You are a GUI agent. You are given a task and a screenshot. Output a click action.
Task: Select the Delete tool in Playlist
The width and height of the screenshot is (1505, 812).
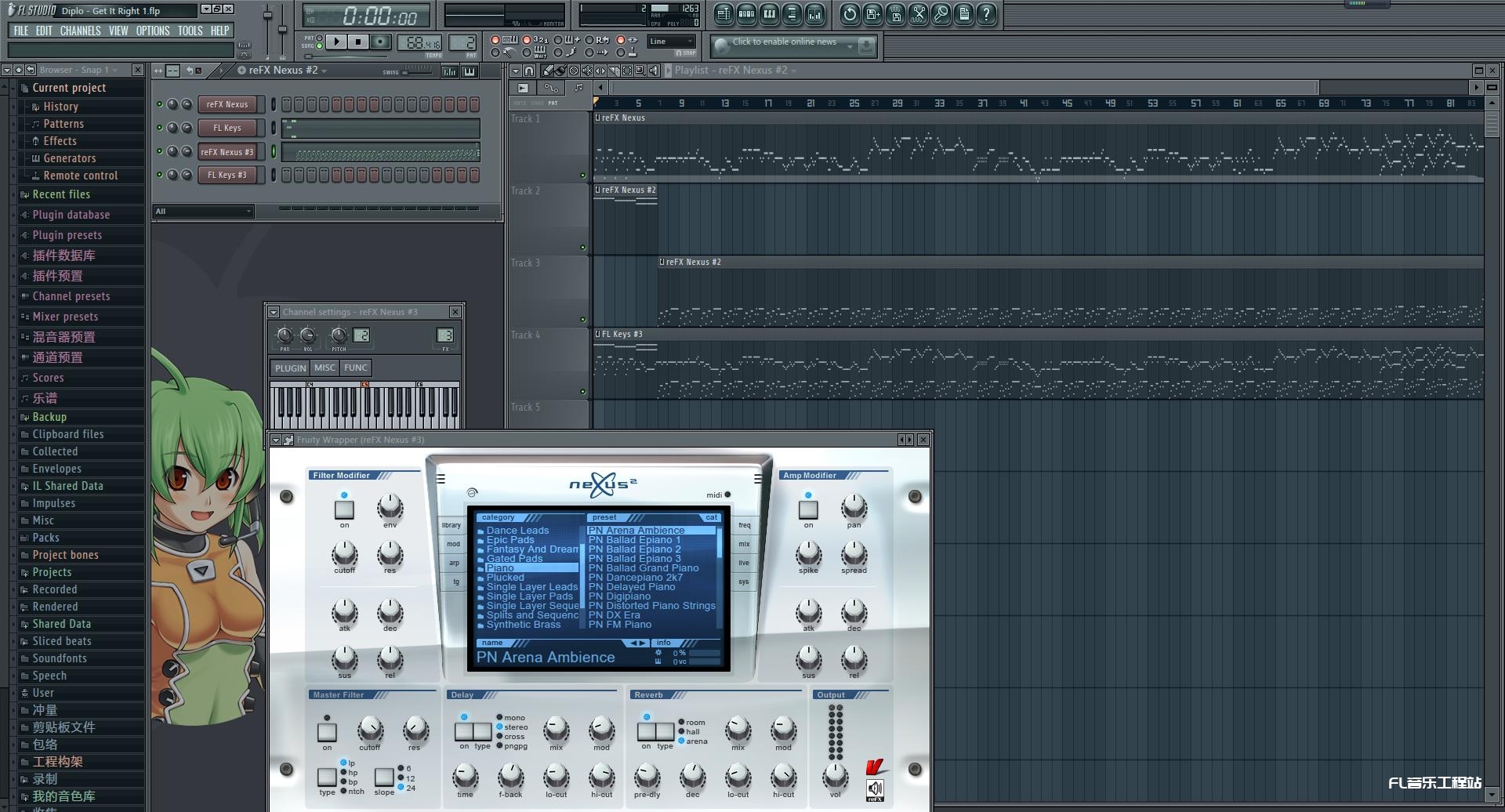(x=574, y=71)
